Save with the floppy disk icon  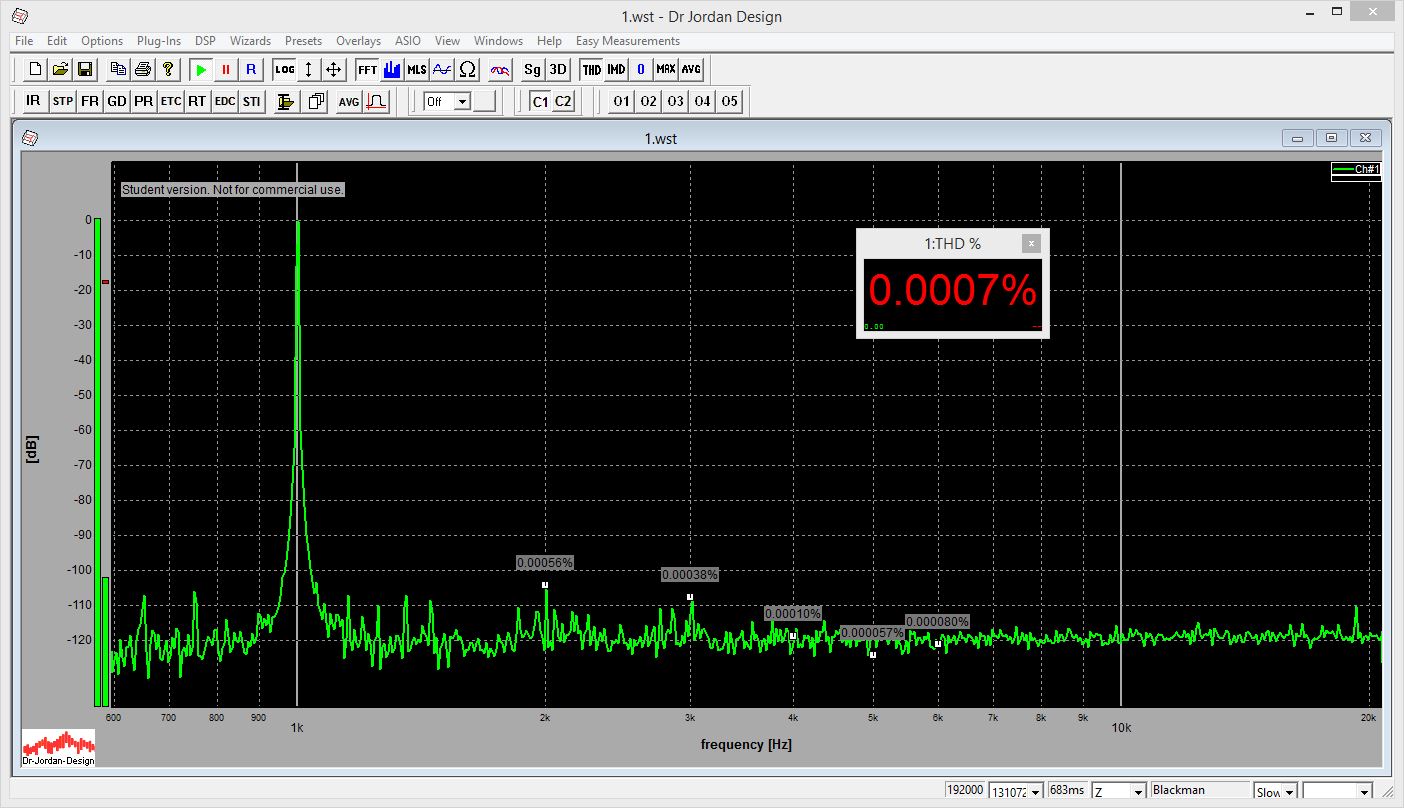coord(85,69)
